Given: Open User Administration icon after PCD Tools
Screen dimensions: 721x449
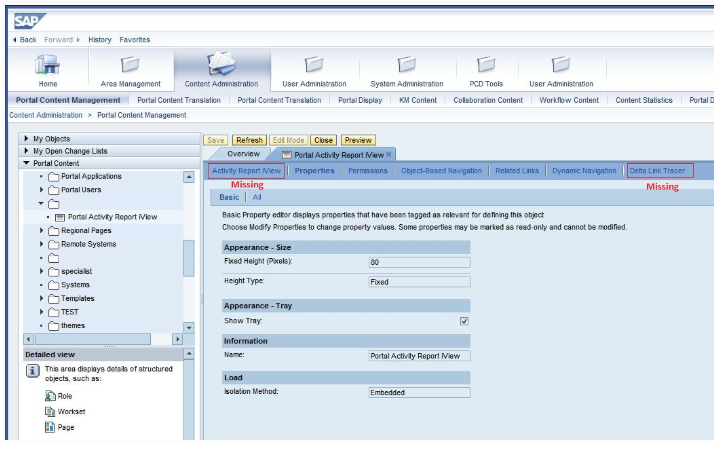Looking at the screenshot, I should click(561, 64).
